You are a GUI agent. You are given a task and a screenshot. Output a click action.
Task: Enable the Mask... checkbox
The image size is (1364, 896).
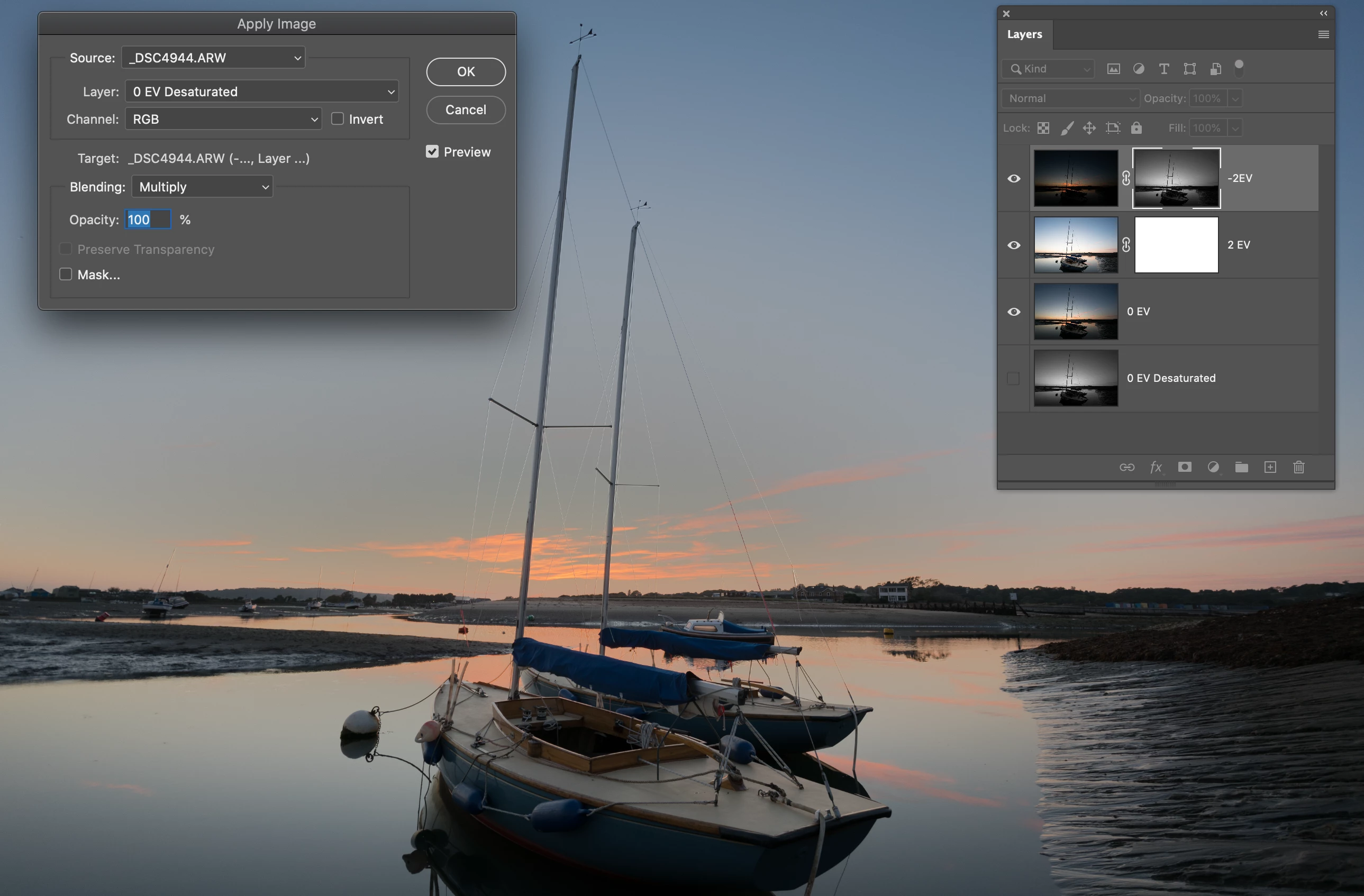(66, 275)
